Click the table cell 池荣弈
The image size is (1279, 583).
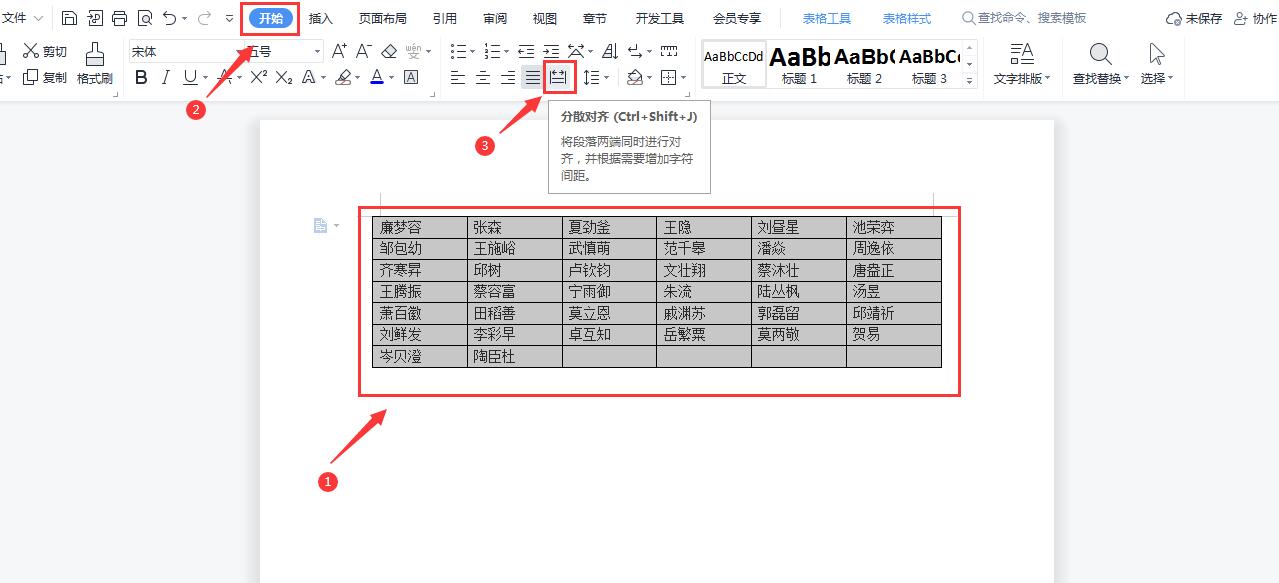[x=894, y=227]
